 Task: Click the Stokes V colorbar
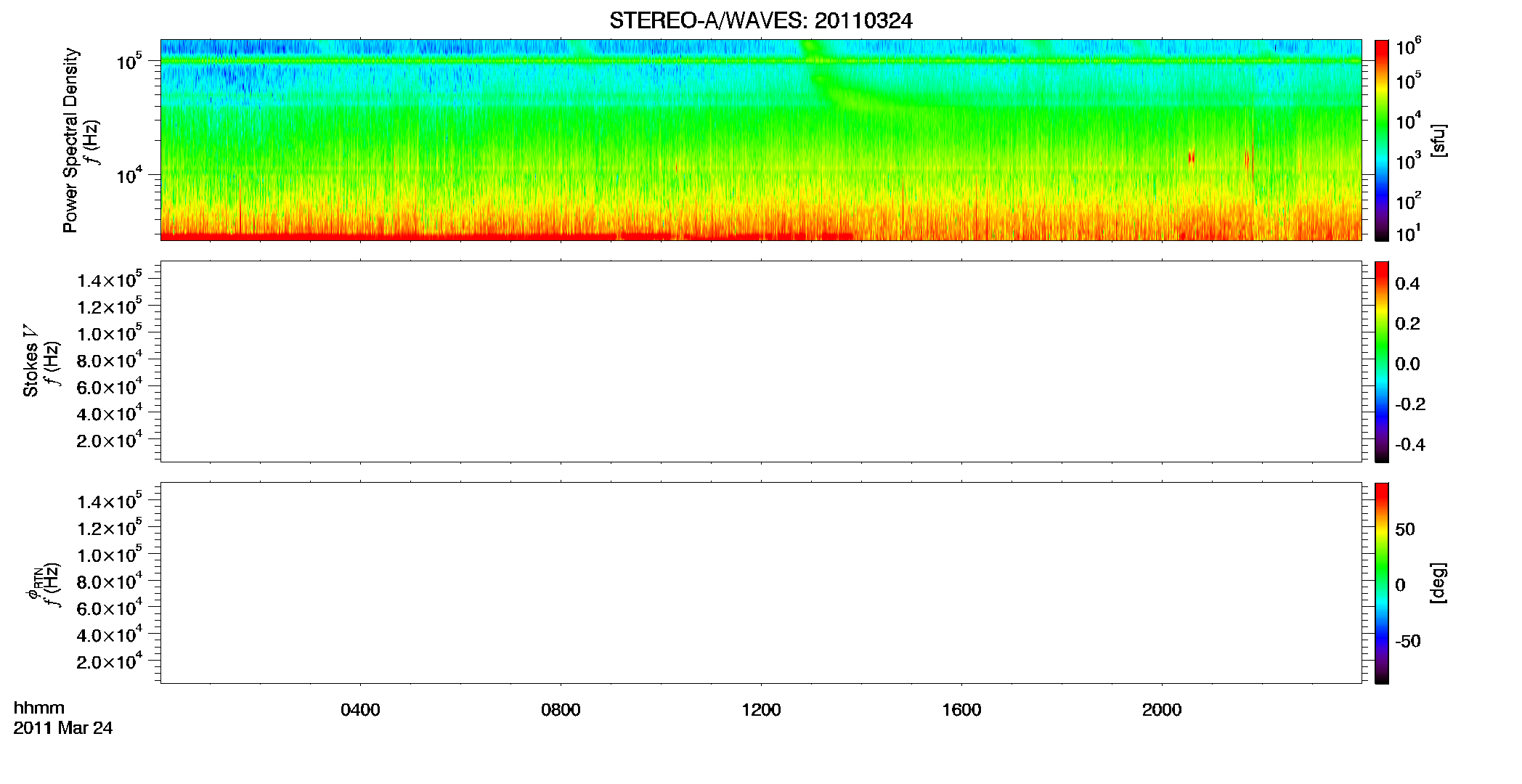click(x=1382, y=362)
